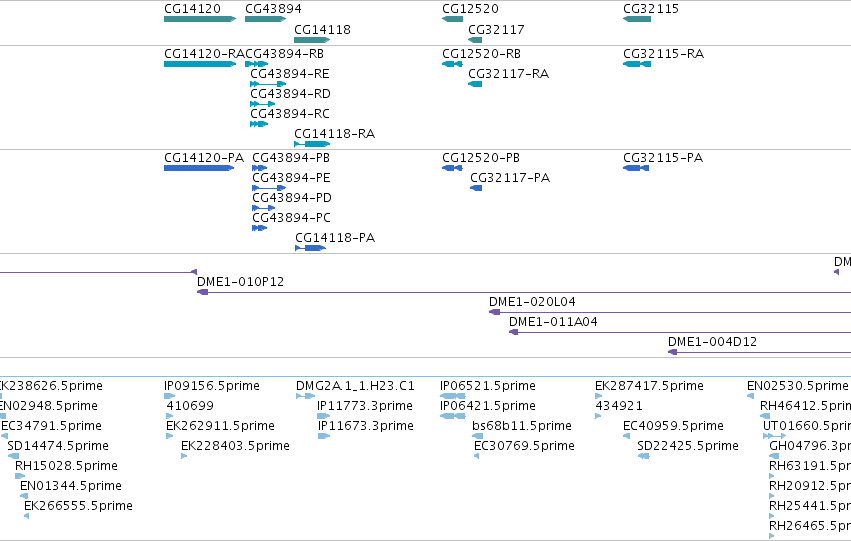Image resolution: width=851 pixels, height=541 pixels.
Task: Select protein CG32115-PA
Action: [636, 168]
